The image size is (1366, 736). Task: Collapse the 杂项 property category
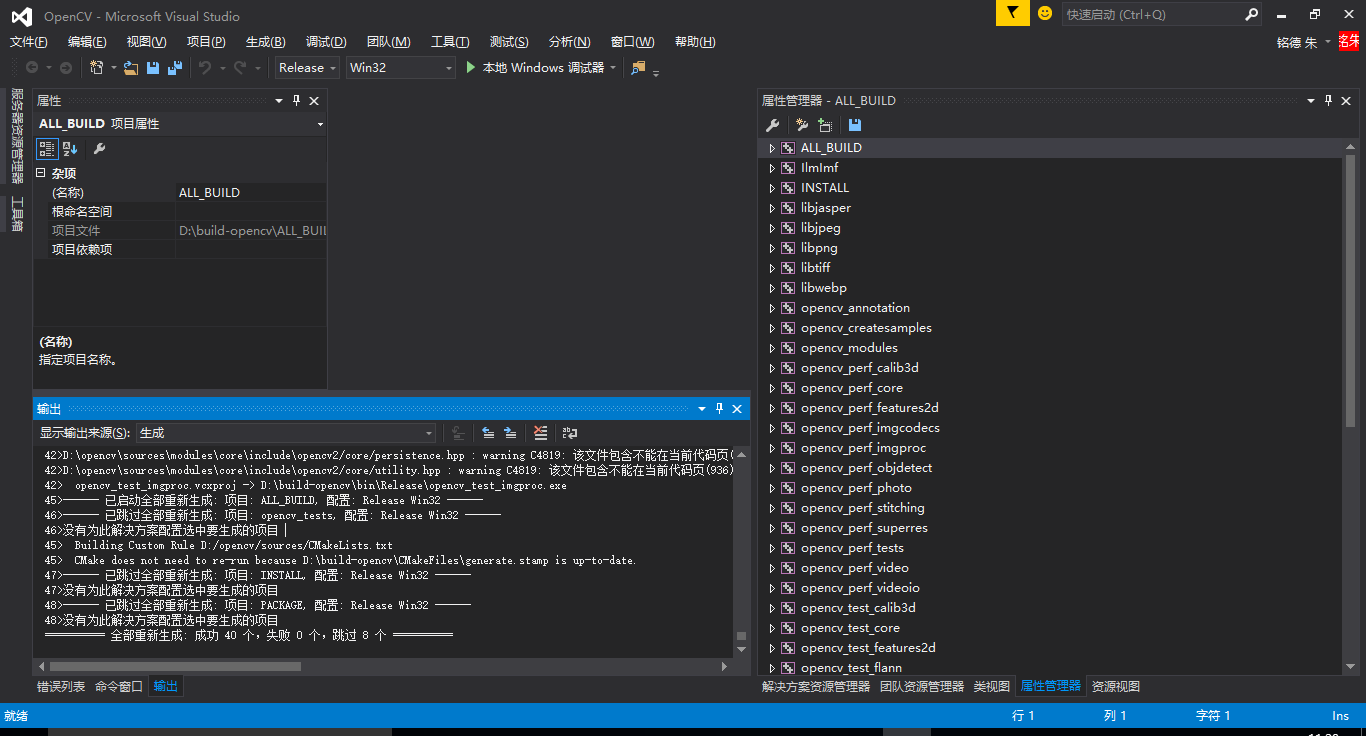point(41,173)
